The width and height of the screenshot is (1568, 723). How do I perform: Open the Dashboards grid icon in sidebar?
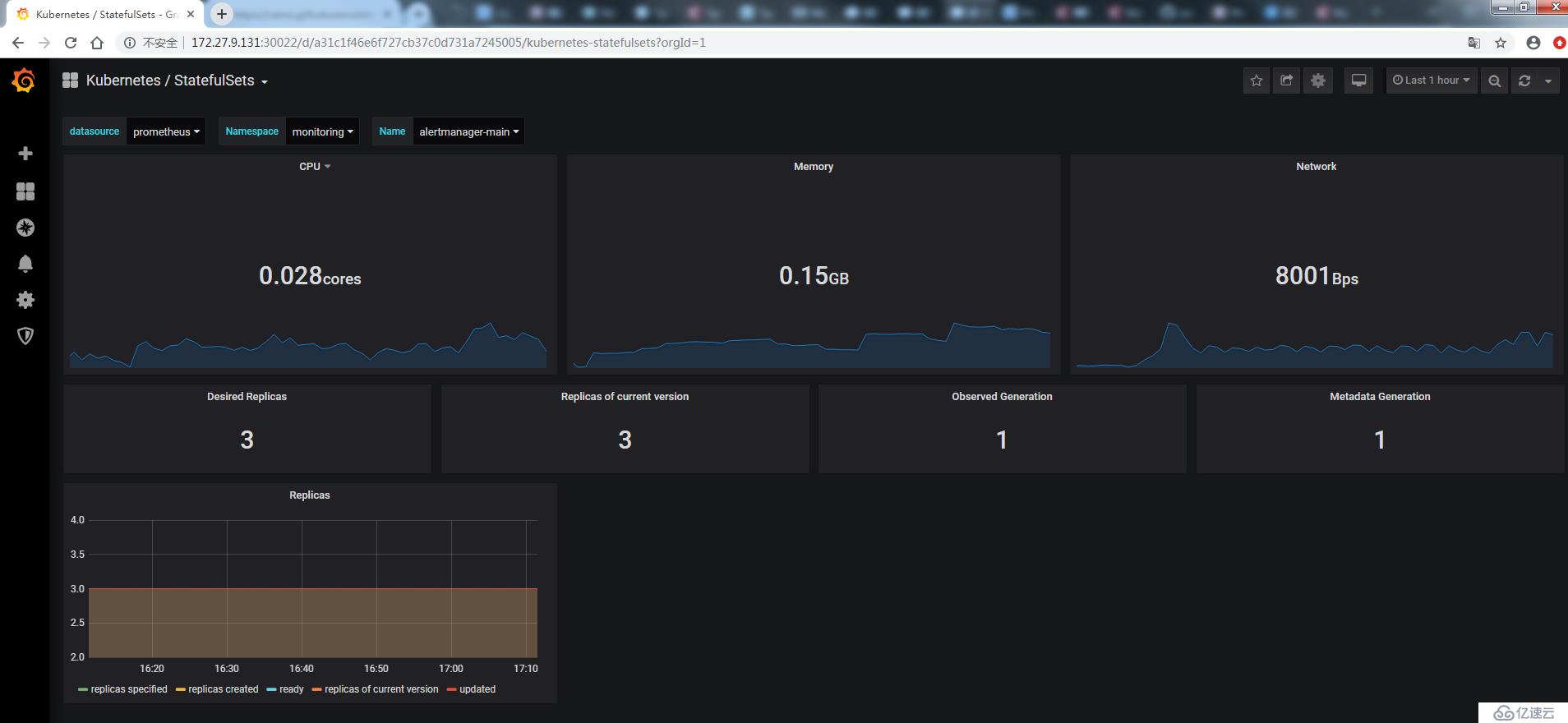pyautogui.click(x=25, y=191)
